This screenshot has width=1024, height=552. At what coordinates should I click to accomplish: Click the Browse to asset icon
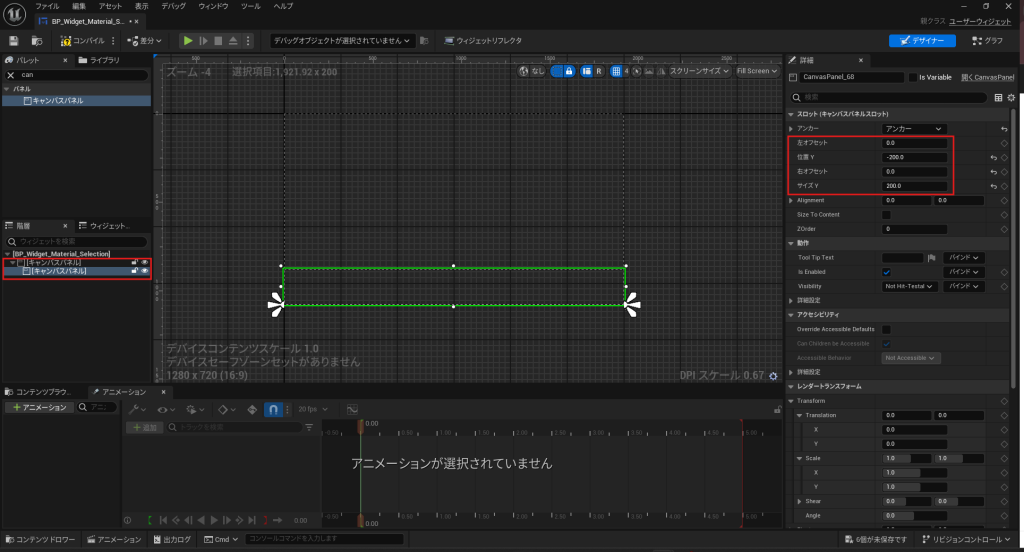(x=37, y=41)
